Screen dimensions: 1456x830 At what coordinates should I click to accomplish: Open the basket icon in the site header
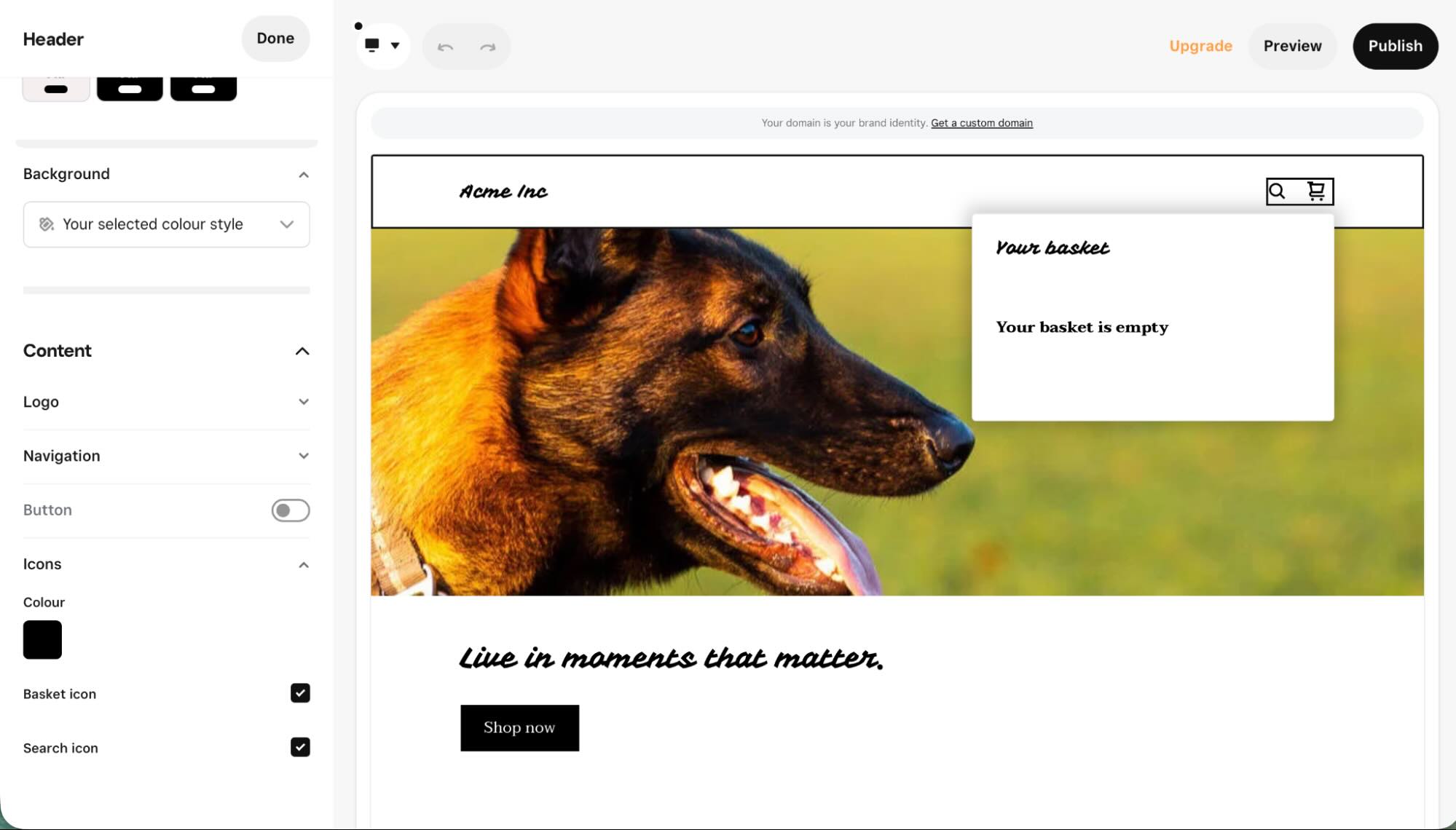click(x=1315, y=191)
